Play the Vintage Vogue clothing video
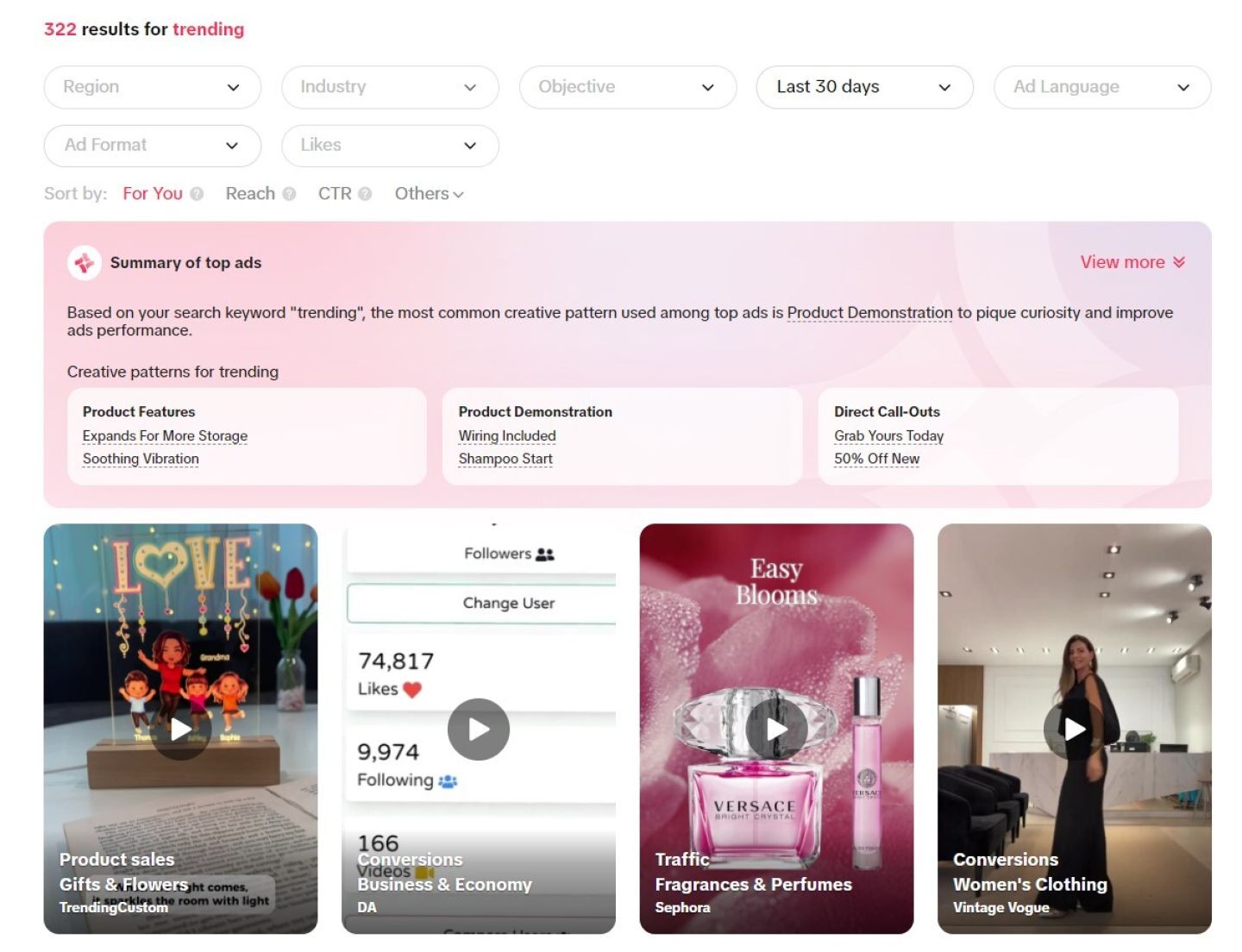1242x952 pixels. click(x=1074, y=730)
